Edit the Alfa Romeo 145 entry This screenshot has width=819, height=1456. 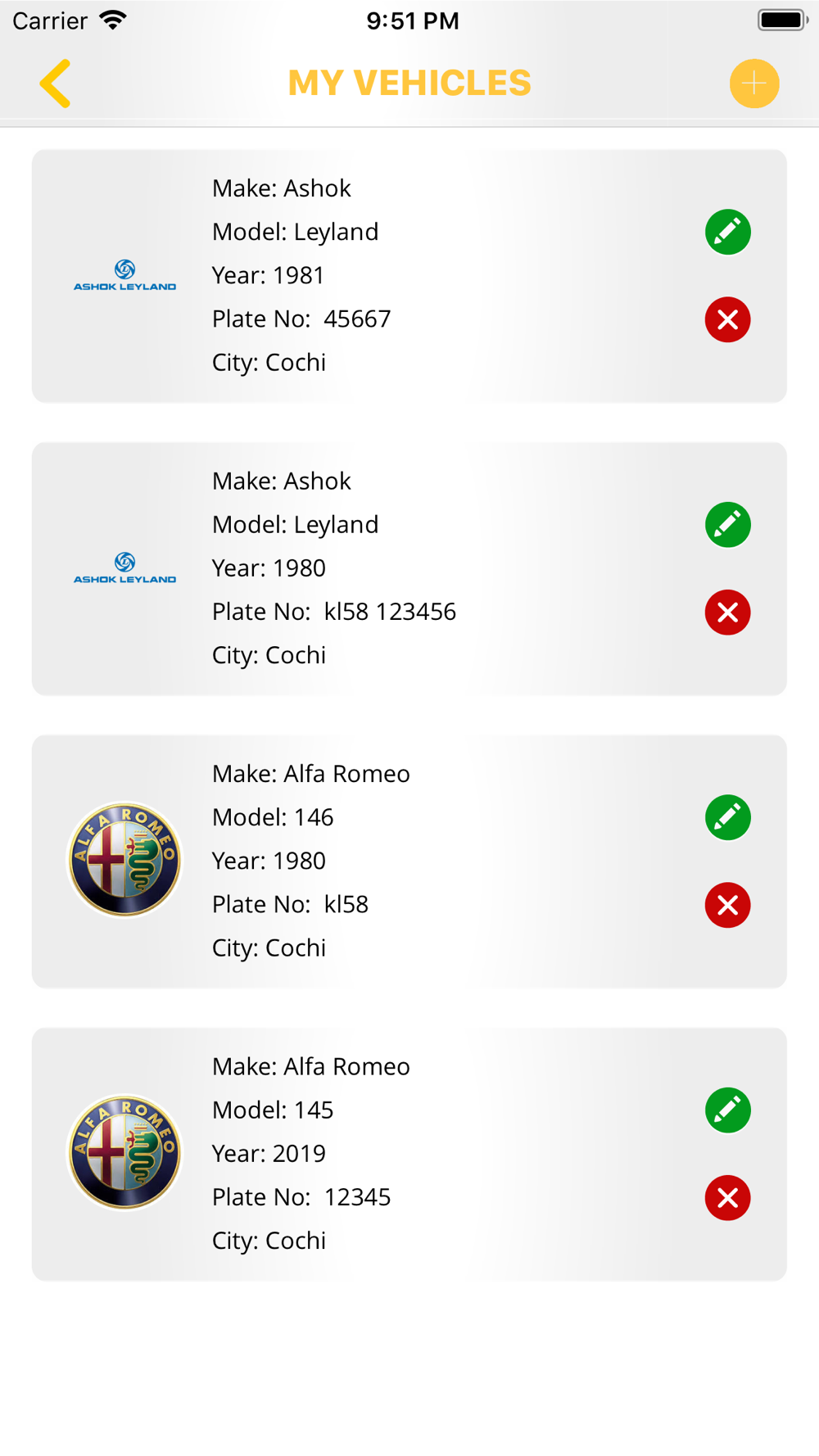[727, 1110]
